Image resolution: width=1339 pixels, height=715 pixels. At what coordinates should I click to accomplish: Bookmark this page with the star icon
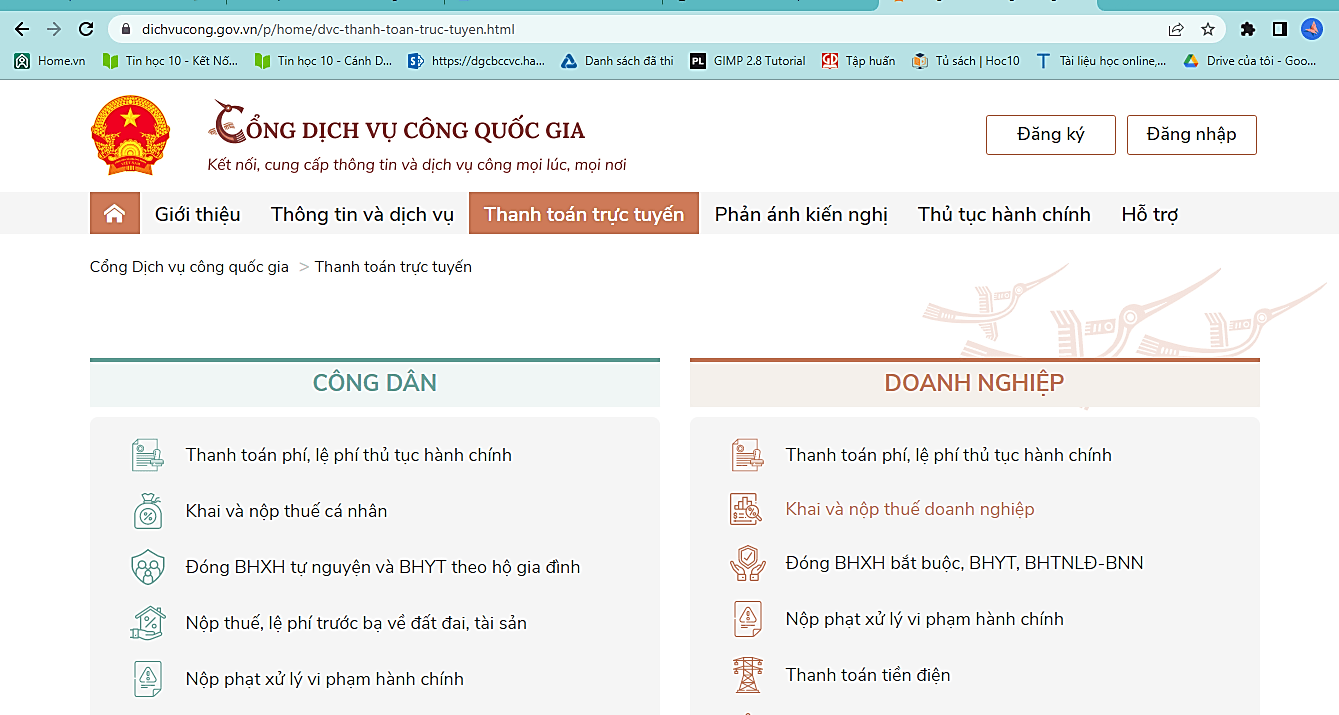pyautogui.click(x=1208, y=29)
